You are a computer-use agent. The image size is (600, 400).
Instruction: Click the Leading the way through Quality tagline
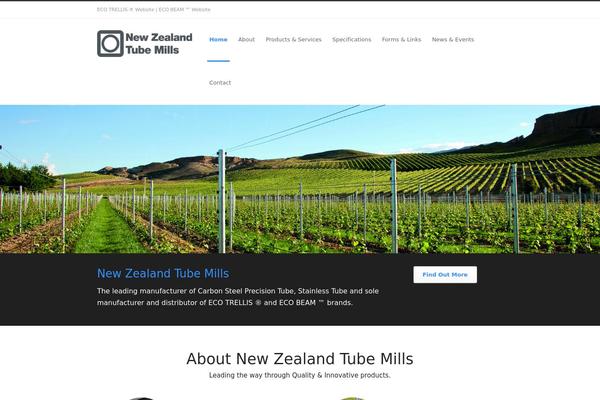pos(300,376)
